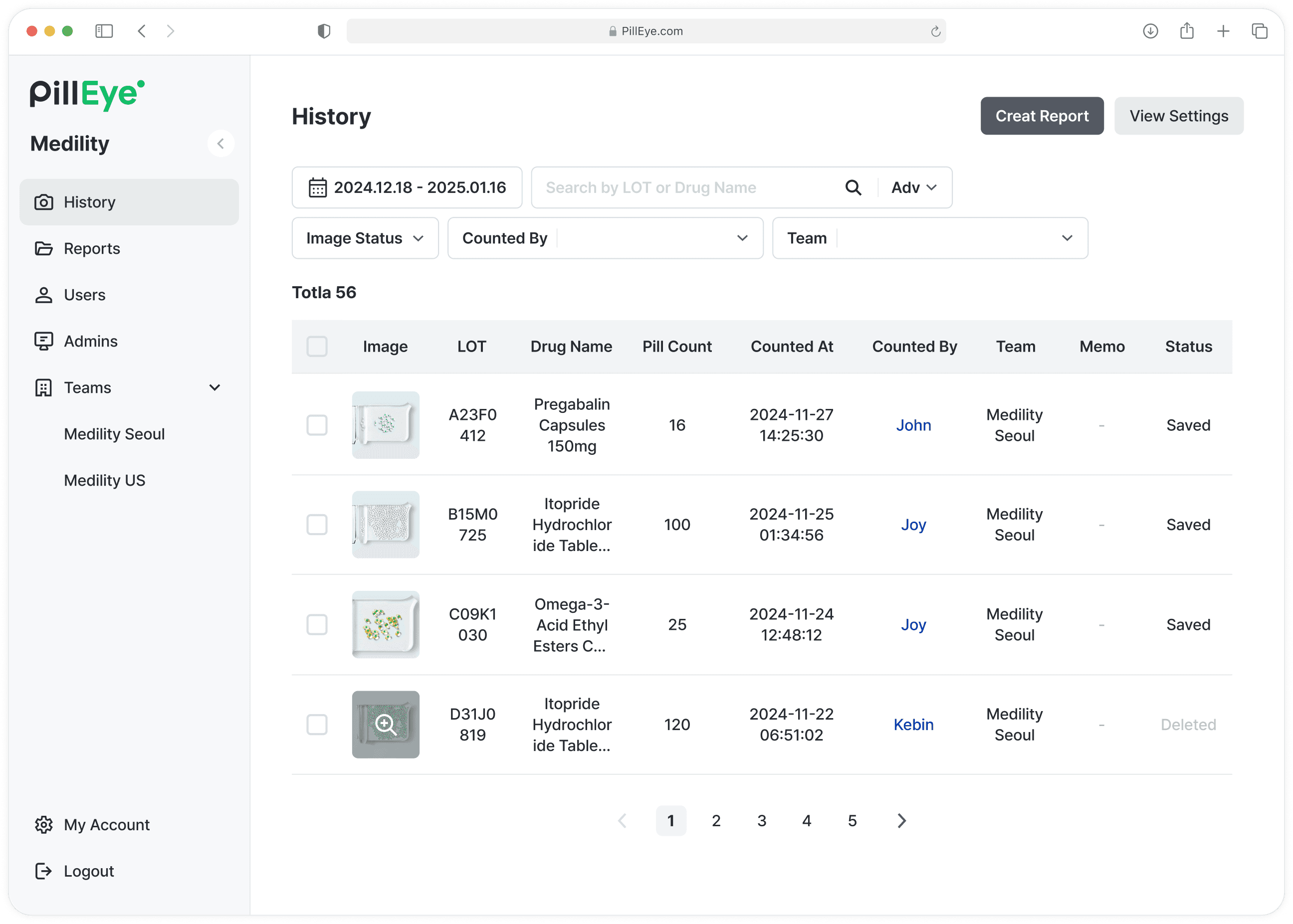This screenshot has width=1293, height=924.
Task: Open the date range calendar icon
Action: [318, 188]
